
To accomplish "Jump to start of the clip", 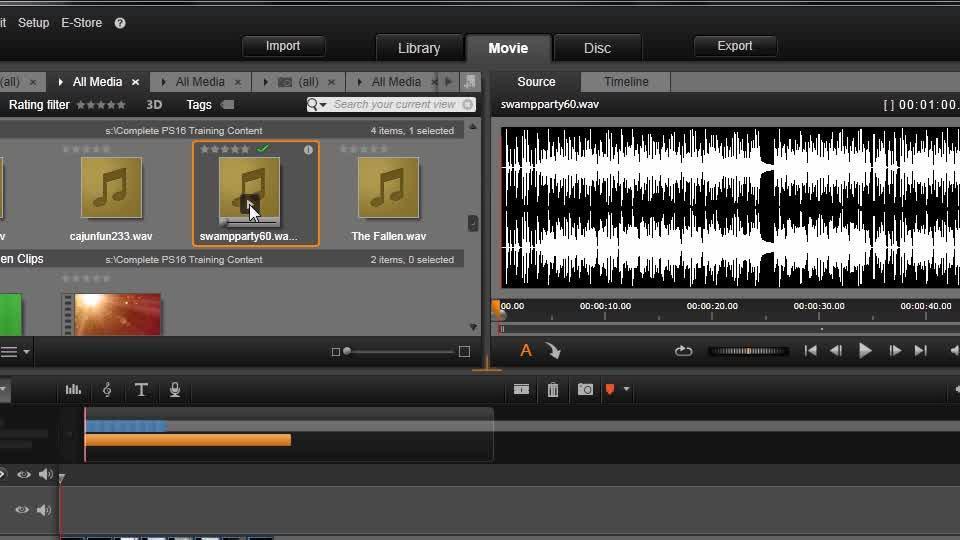I will click(811, 351).
